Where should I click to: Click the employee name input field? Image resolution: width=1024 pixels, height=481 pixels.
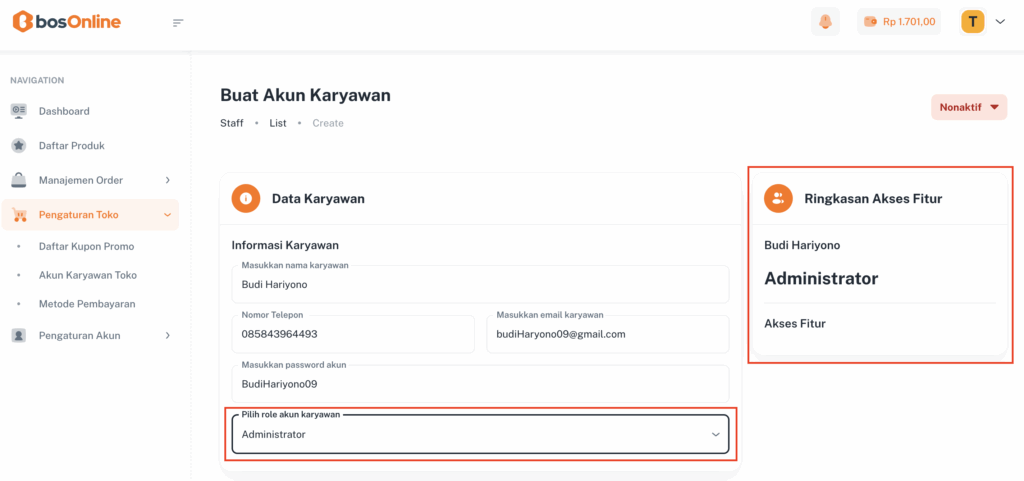click(x=480, y=284)
